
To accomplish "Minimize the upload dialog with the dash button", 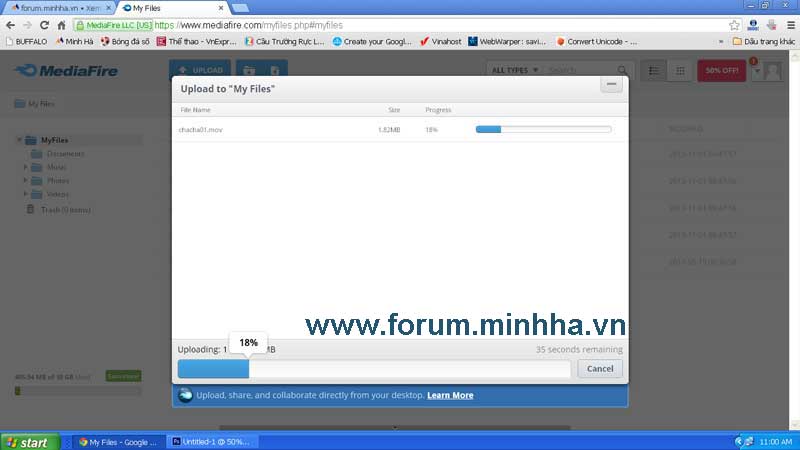I will tap(611, 84).
